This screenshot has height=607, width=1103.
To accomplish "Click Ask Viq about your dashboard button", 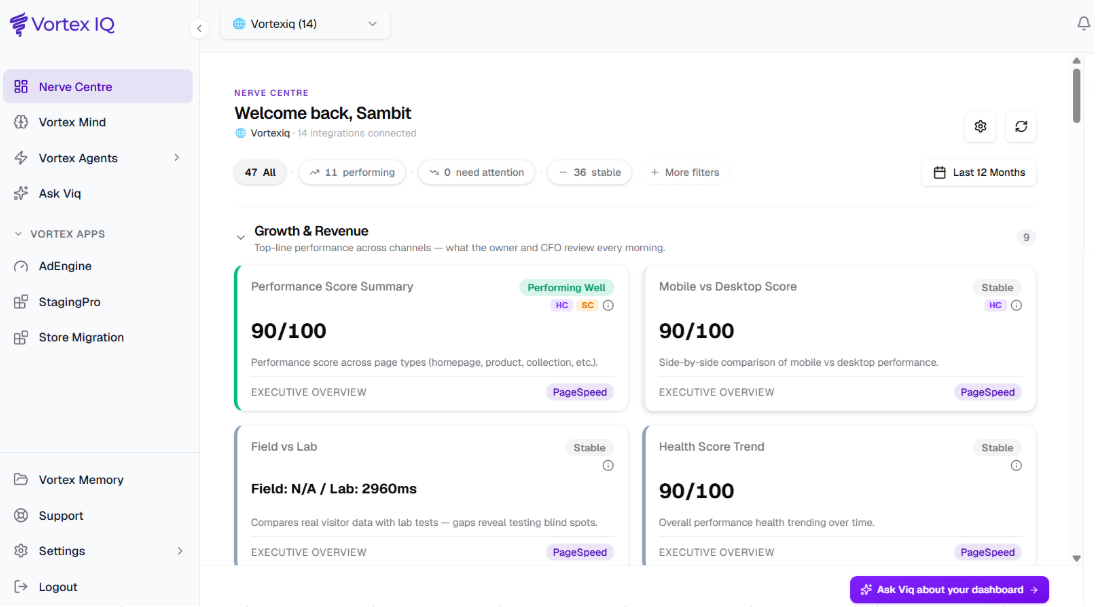I will coord(949,589).
